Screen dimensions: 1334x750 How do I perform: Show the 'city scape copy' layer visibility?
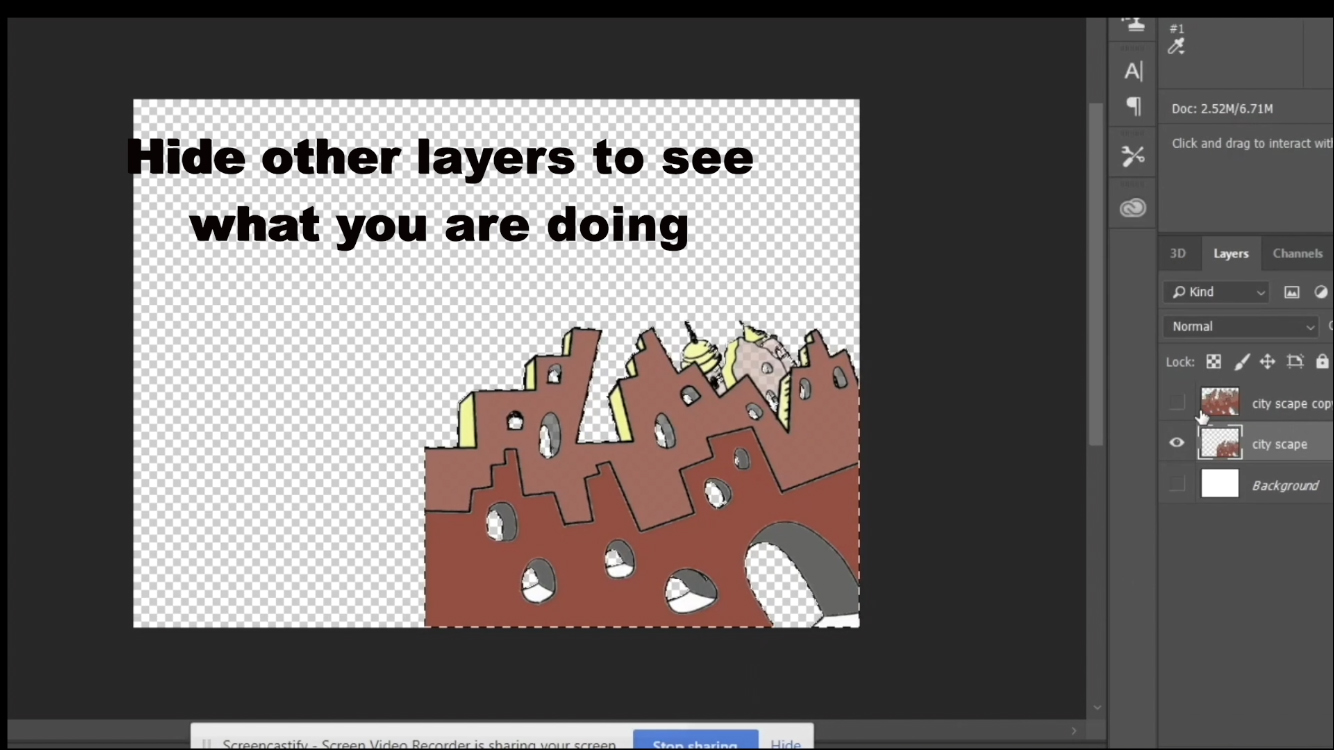tap(1177, 402)
